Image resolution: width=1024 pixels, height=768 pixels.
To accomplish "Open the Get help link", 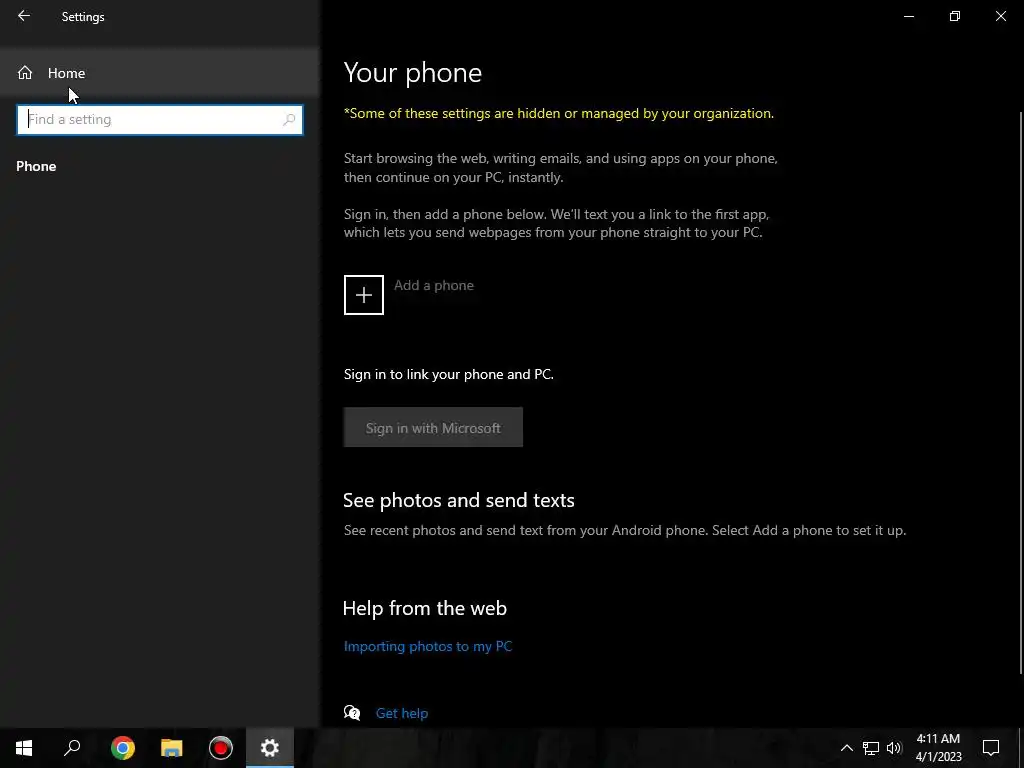I will point(402,713).
